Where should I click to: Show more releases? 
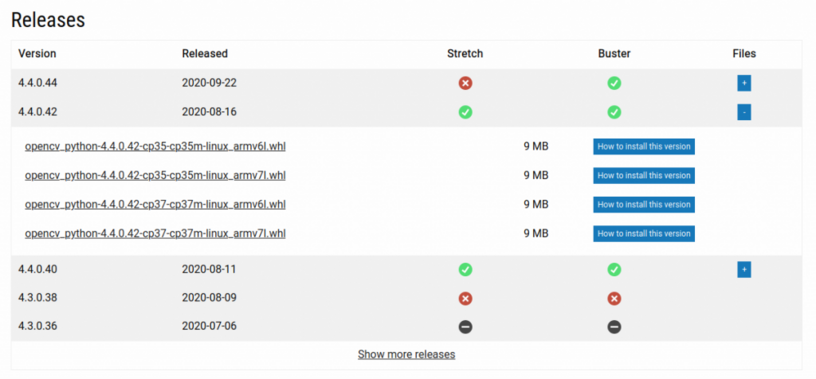pyautogui.click(x=406, y=355)
